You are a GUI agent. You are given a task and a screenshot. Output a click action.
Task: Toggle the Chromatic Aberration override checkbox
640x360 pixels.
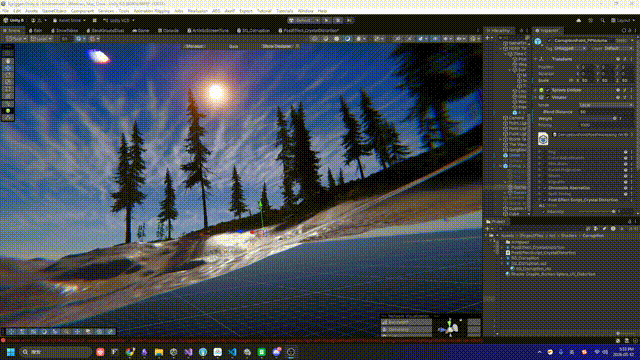544,188
